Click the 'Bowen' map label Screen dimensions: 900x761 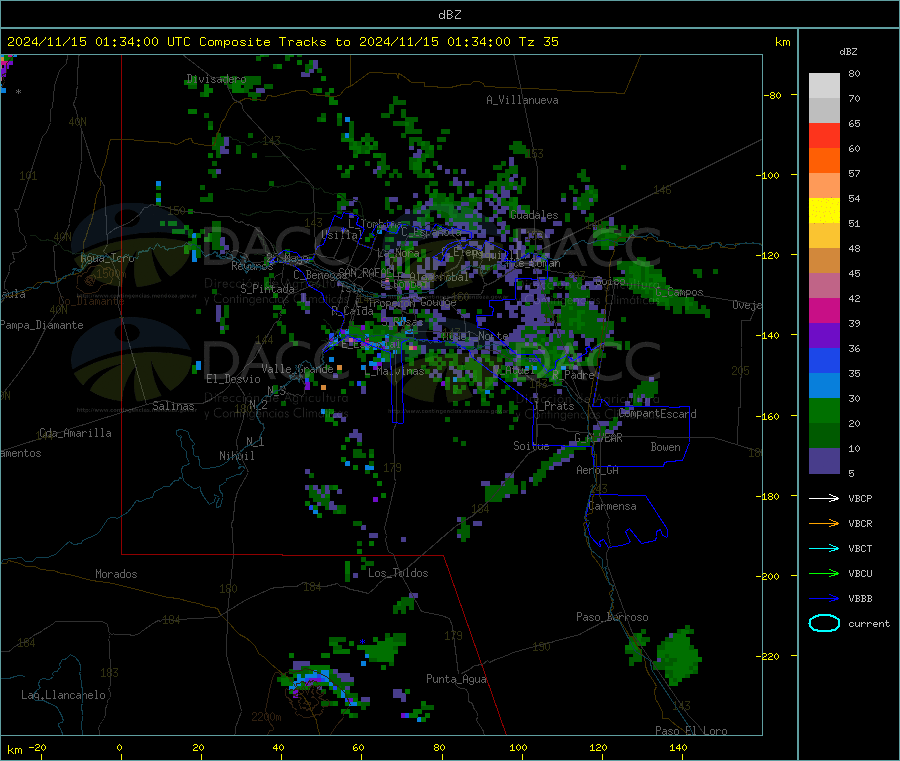665,447
